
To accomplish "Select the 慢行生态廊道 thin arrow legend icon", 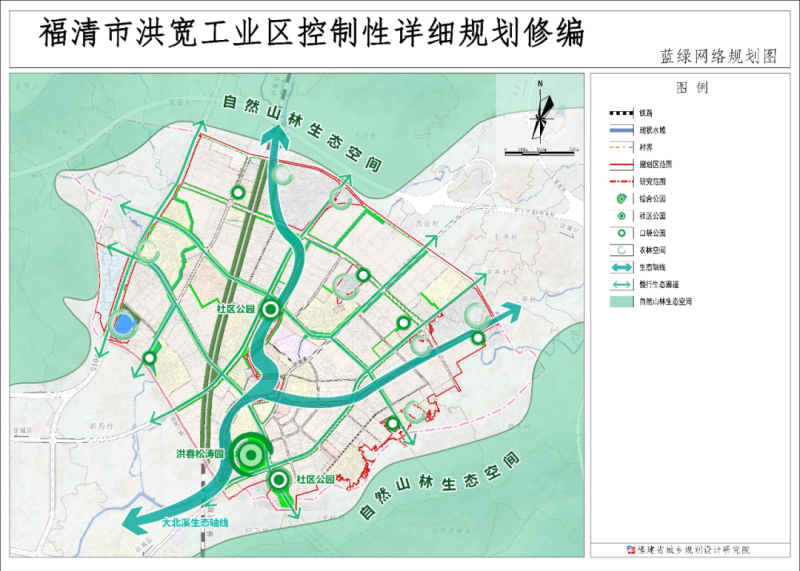I will (x=620, y=284).
